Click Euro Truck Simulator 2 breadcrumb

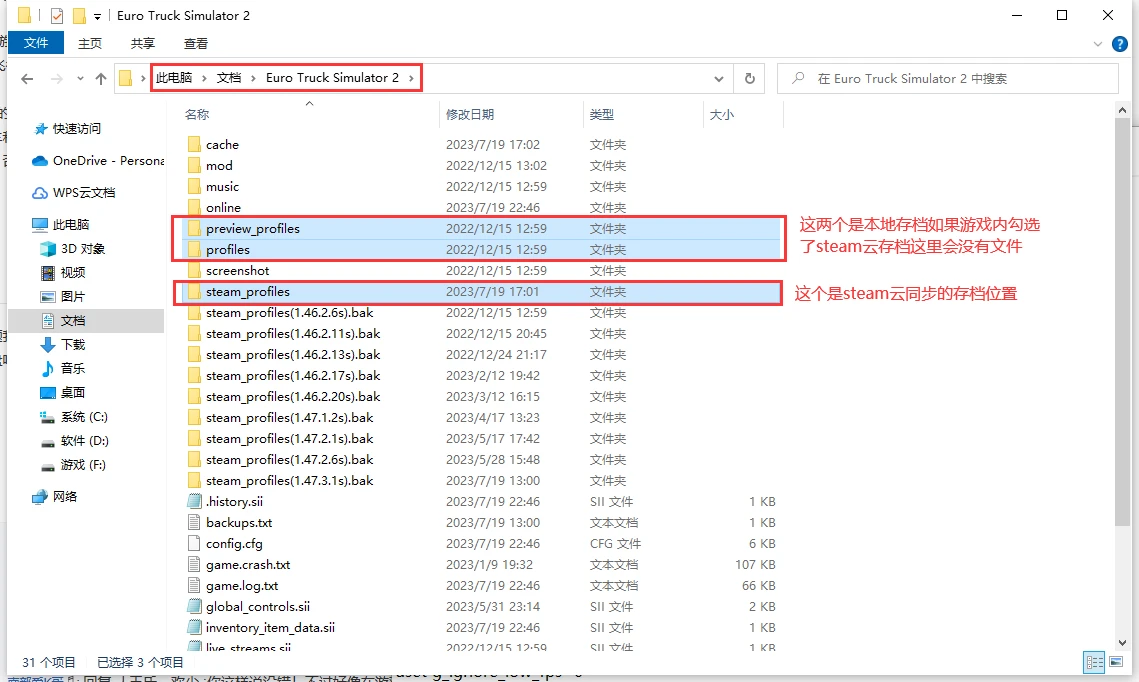click(x=332, y=78)
